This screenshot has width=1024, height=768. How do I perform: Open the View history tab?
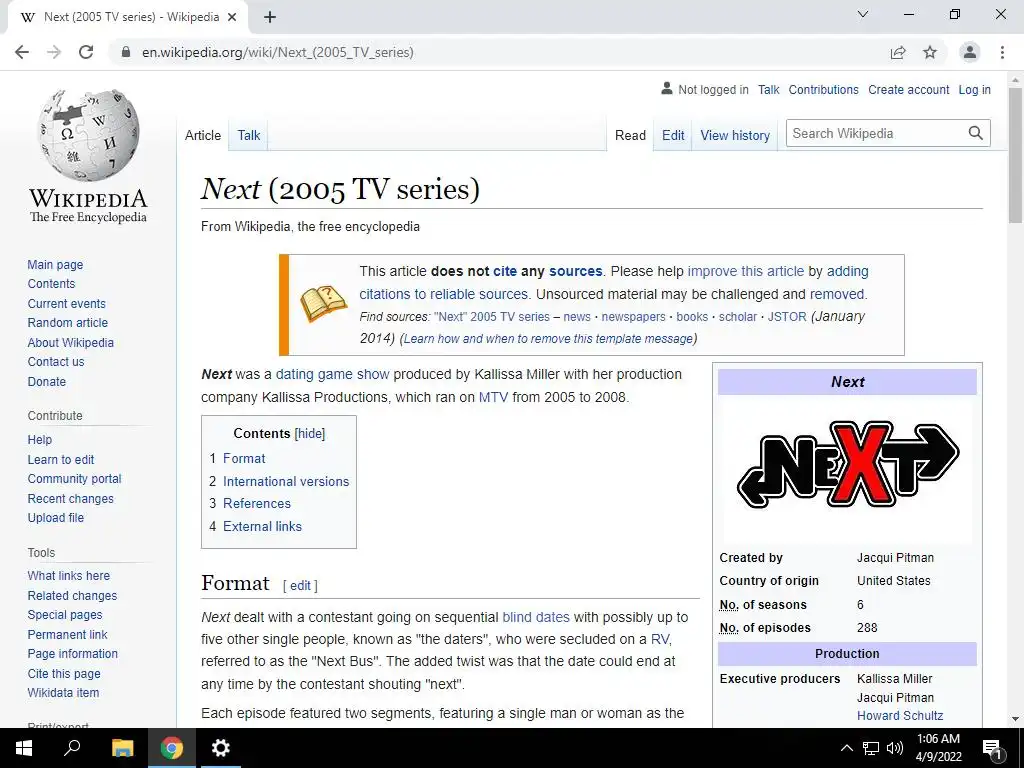[x=735, y=135]
